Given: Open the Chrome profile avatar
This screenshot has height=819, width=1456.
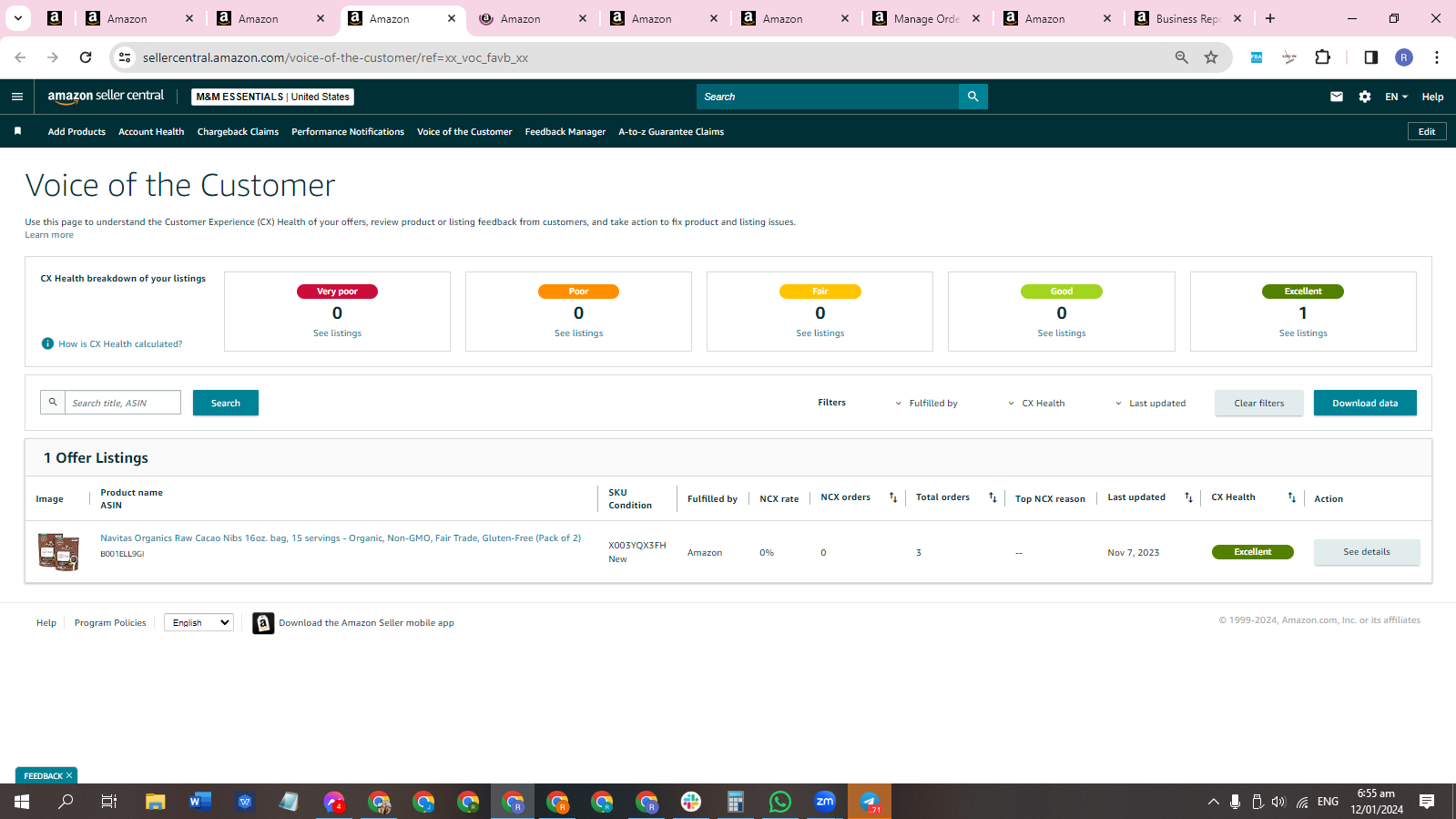Looking at the screenshot, I should [x=1404, y=57].
